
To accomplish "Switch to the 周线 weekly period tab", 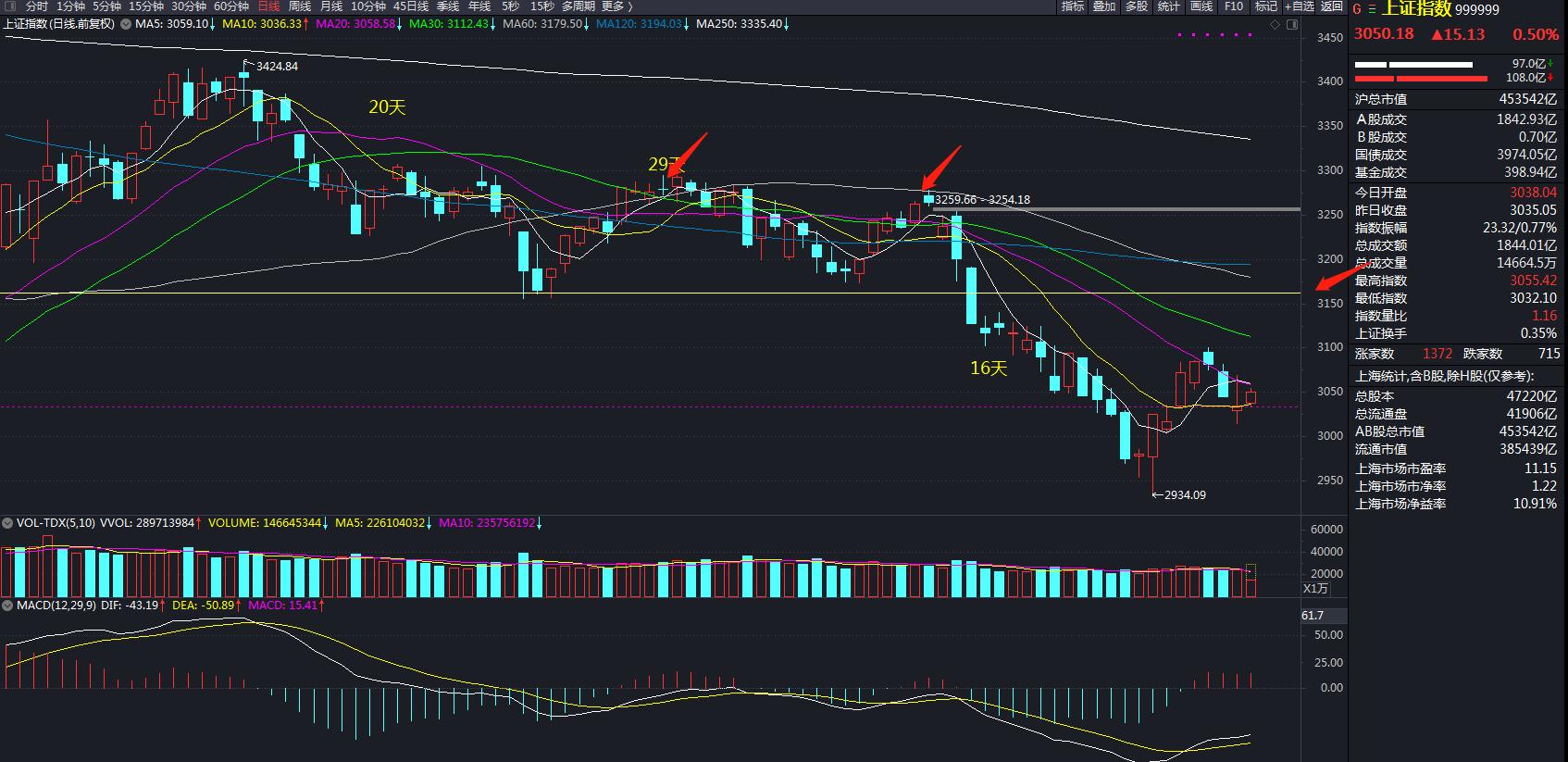I will click(300, 6).
